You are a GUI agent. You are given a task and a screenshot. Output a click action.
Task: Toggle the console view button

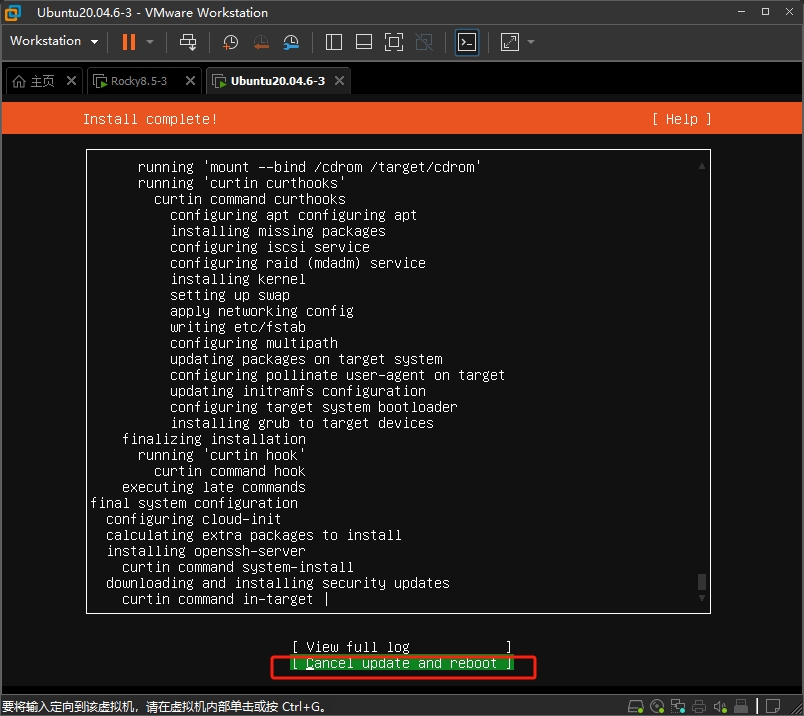click(x=467, y=42)
